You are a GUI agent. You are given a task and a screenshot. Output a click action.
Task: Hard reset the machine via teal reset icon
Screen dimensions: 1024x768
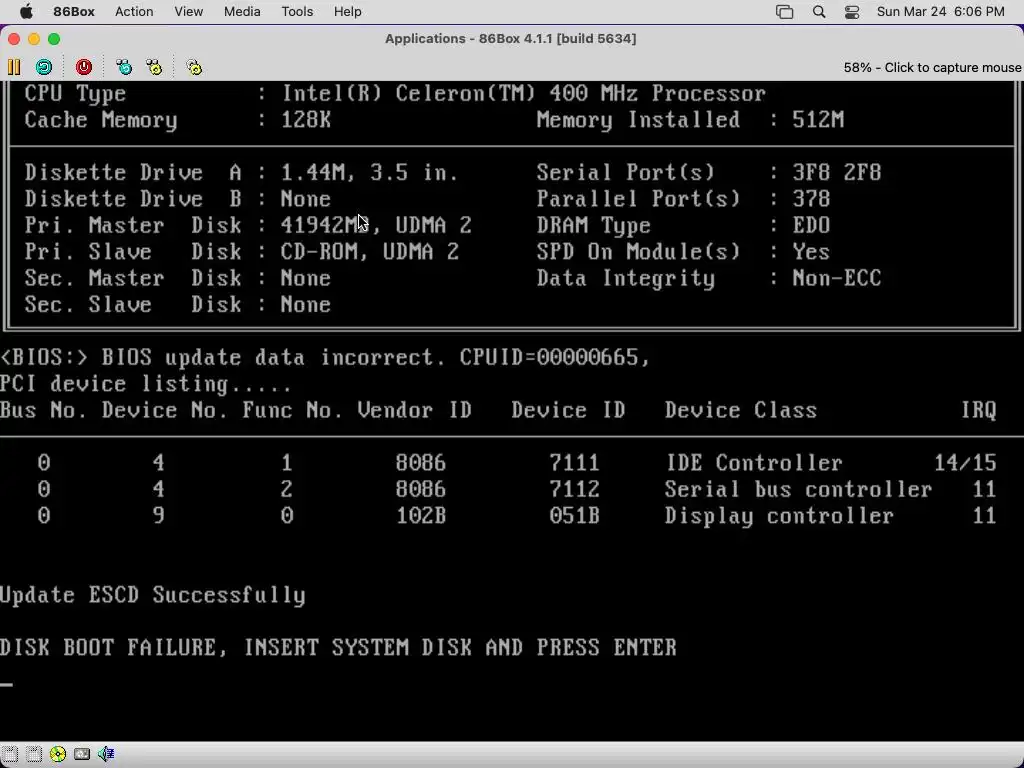[x=44, y=67]
